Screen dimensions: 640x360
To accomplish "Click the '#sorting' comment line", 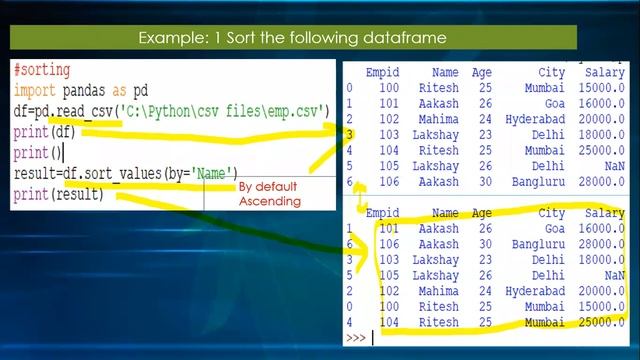I will (x=42, y=70).
